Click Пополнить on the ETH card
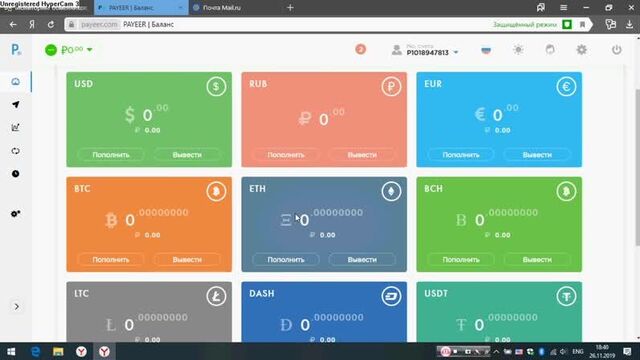This screenshot has height=360, width=640. 286,260
